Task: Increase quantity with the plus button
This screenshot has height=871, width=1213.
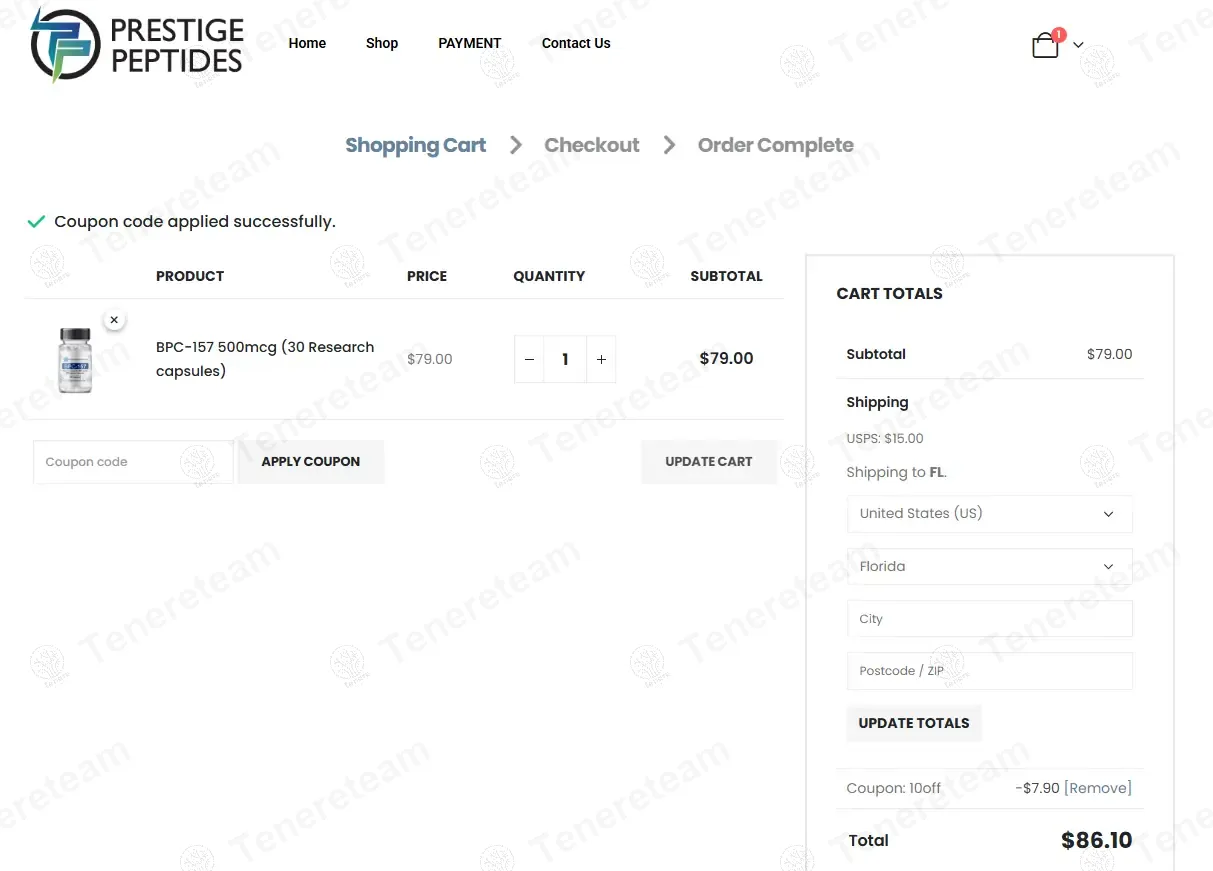Action: coord(601,359)
